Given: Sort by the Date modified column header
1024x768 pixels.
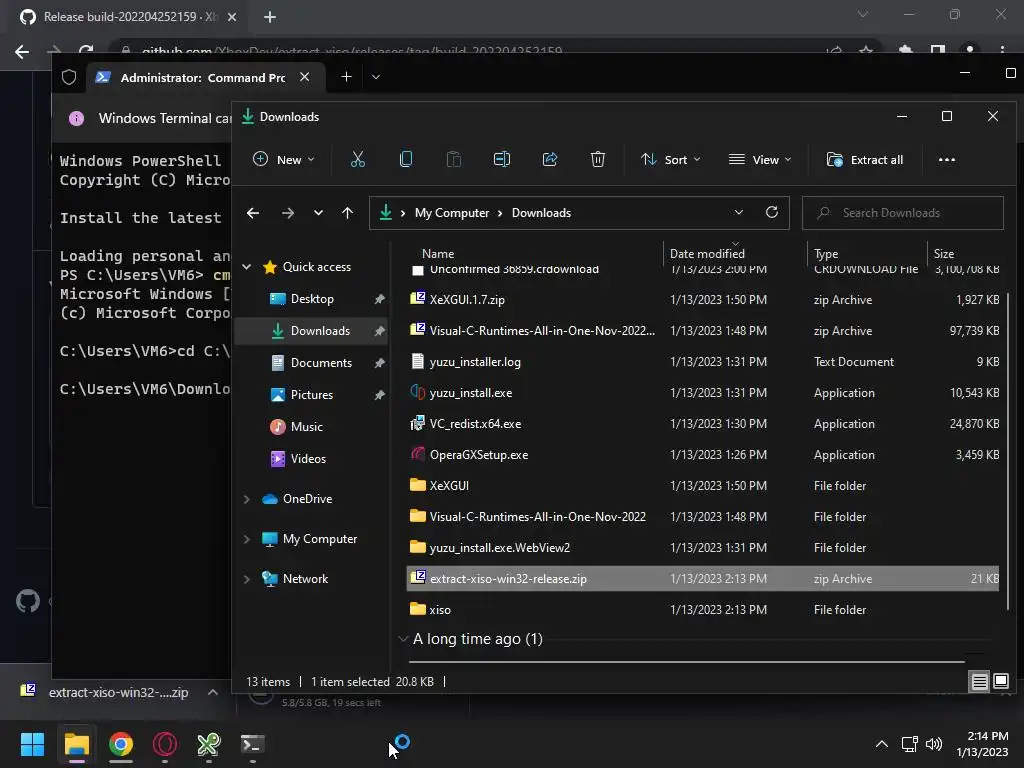Looking at the screenshot, I should pos(707,253).
